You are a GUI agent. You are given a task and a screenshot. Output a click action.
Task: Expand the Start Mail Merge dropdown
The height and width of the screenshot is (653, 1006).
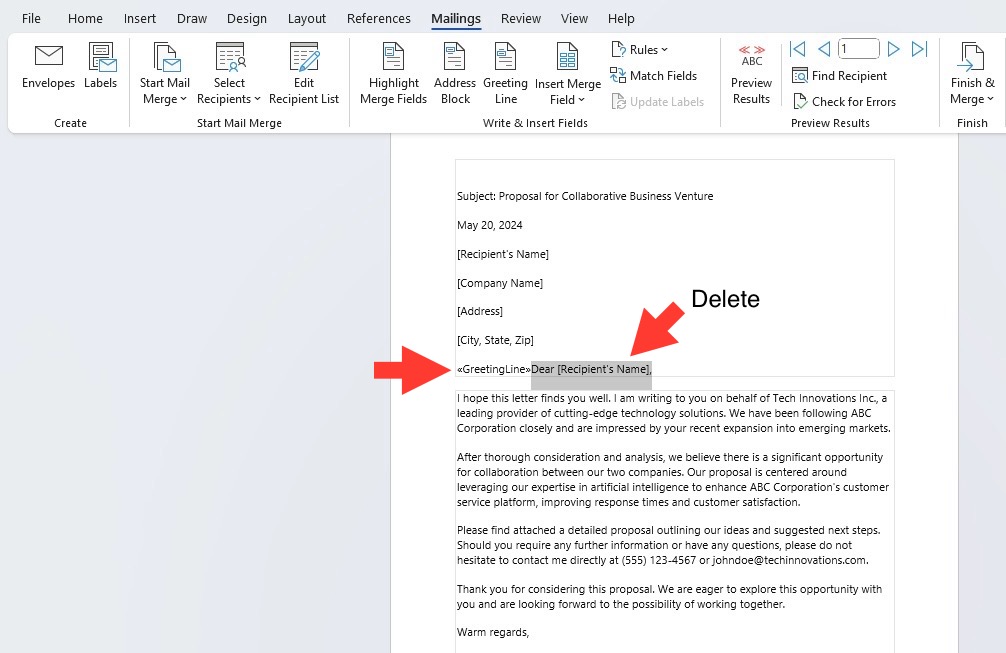[165, 74]
